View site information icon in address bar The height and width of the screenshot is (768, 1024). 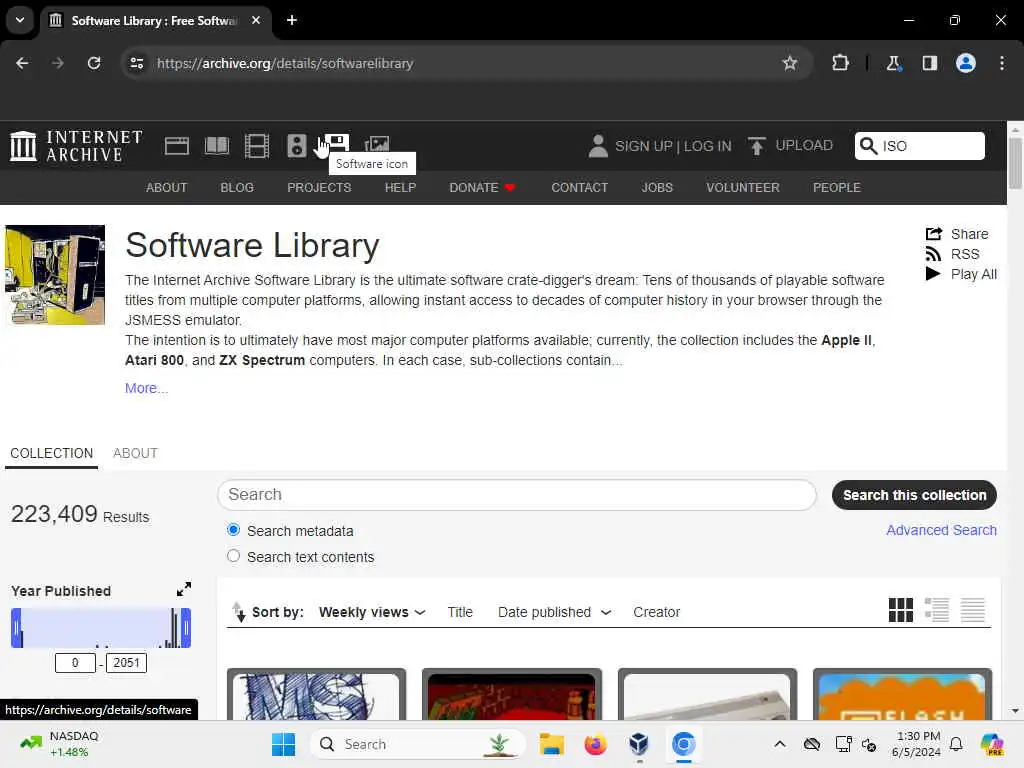click(x=137, y=63)
